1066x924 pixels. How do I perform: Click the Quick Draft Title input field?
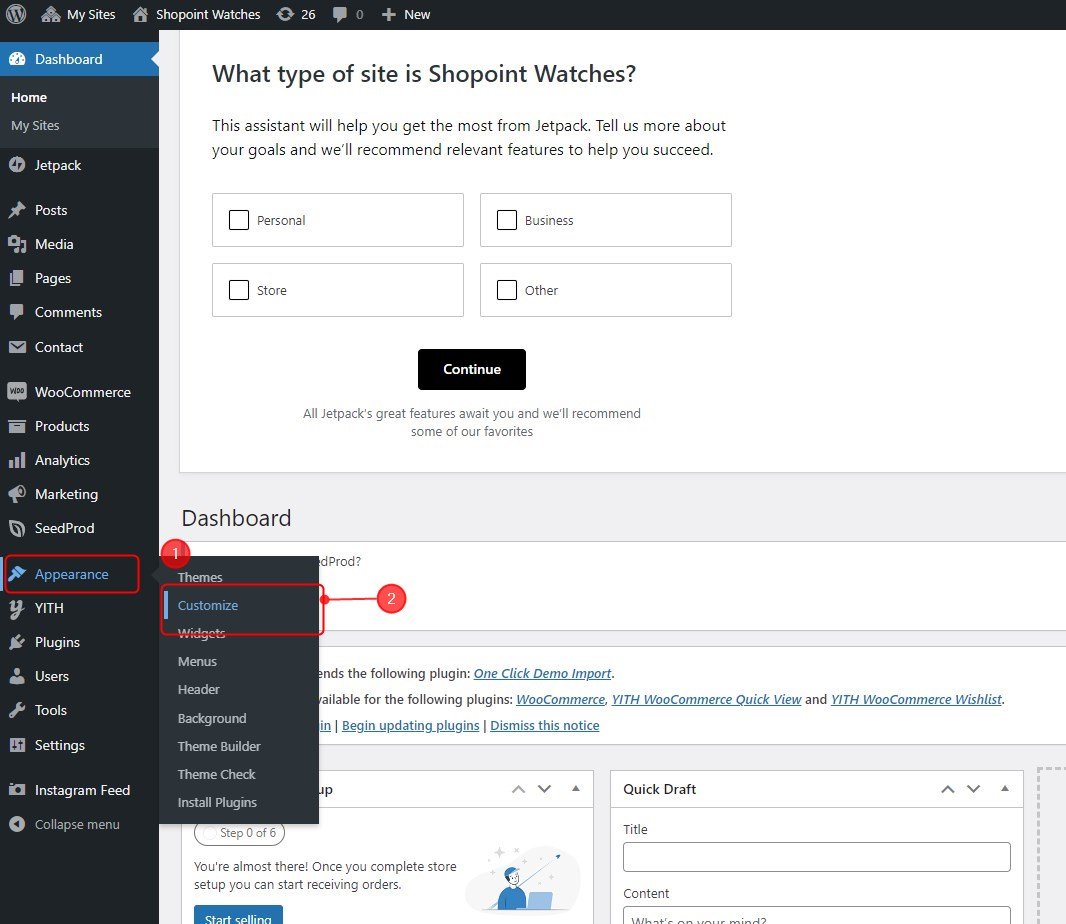tap(816, 857)
